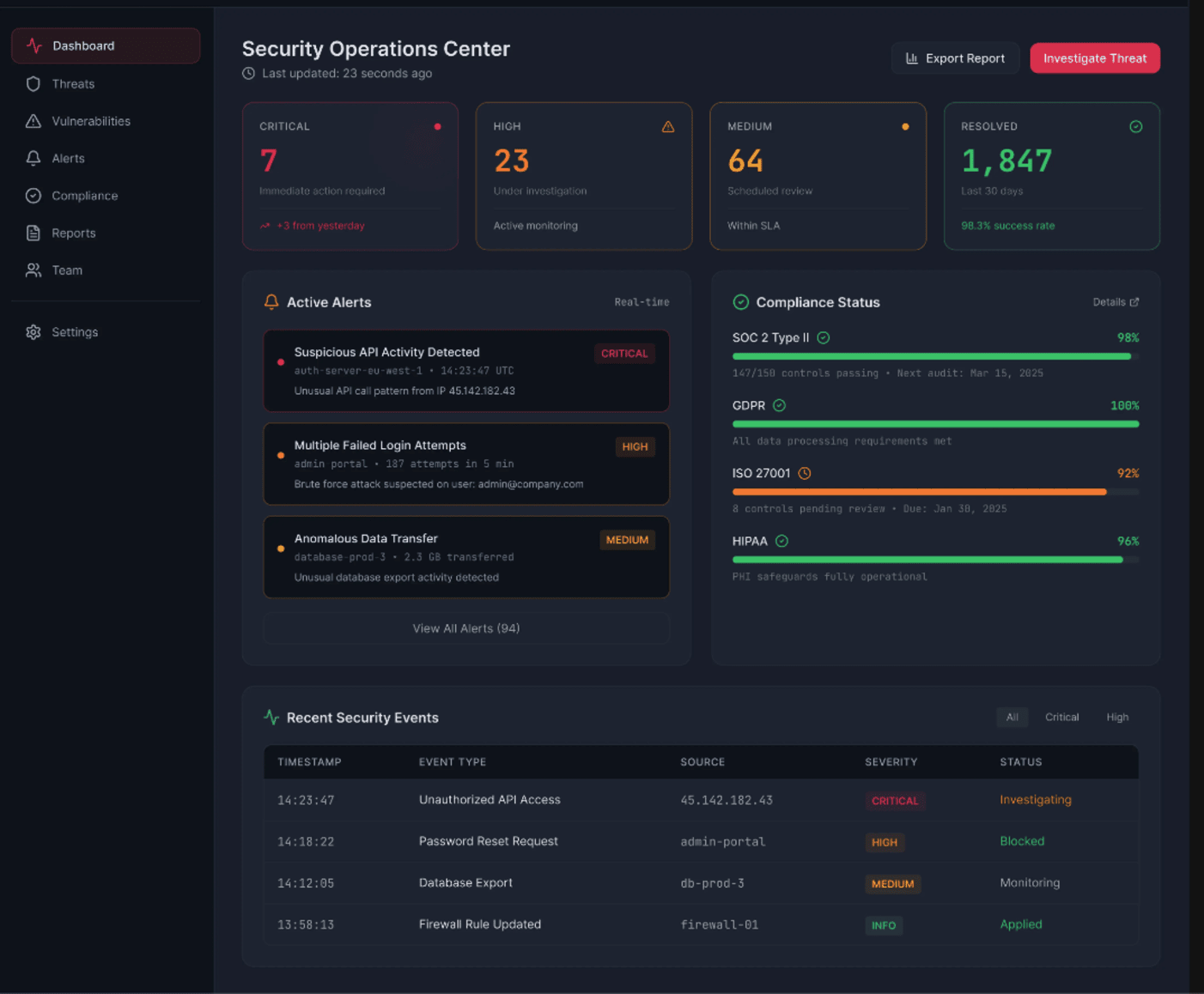Expand the Suspicious API Activity alert
The image size is (1204, 994).
[465, 371]
